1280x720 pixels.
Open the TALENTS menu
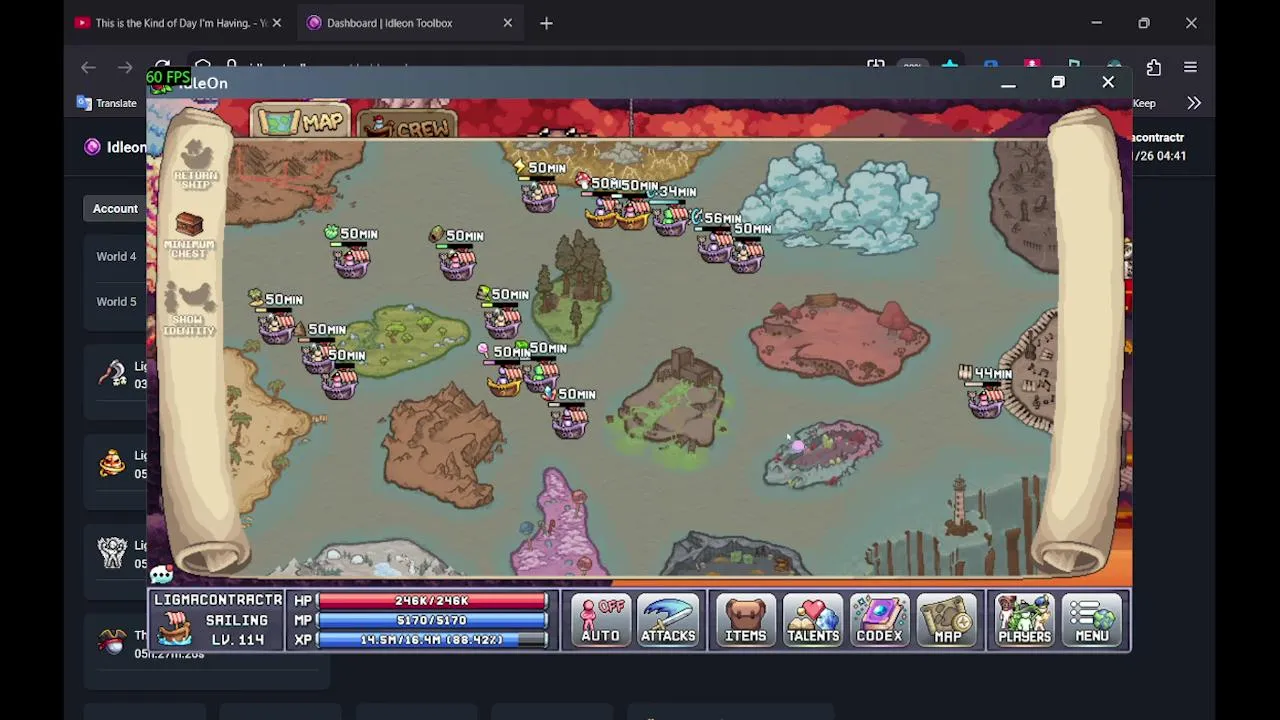[x=812, y=620]
